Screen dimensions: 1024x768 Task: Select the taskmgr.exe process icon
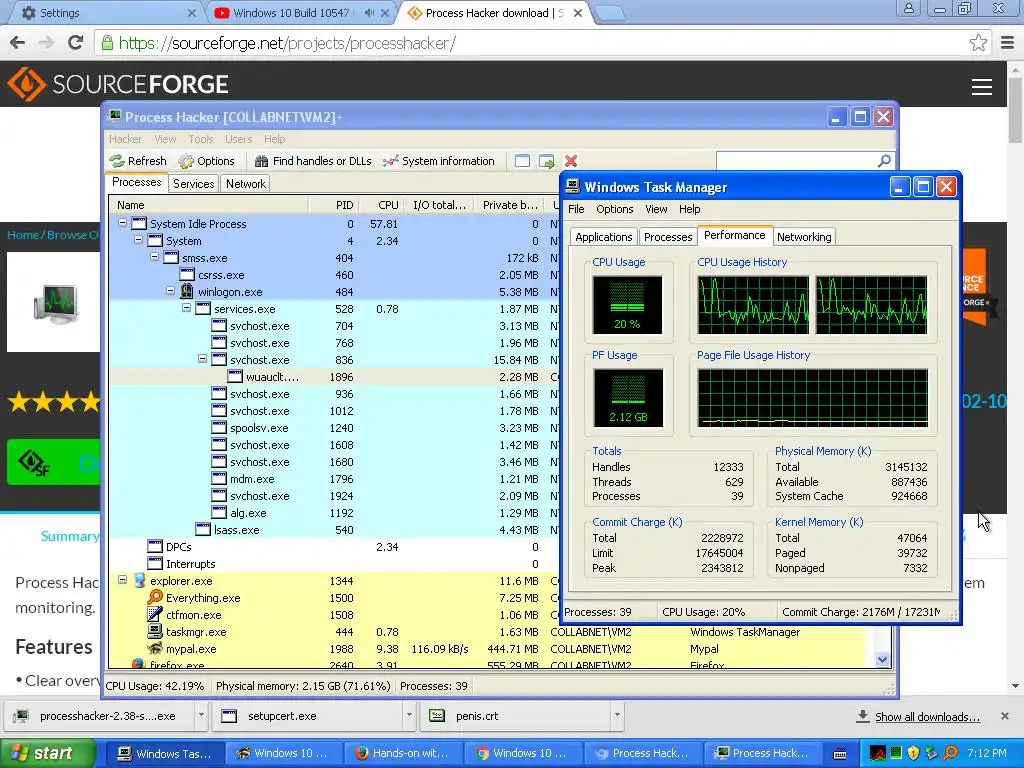[155, 632]
